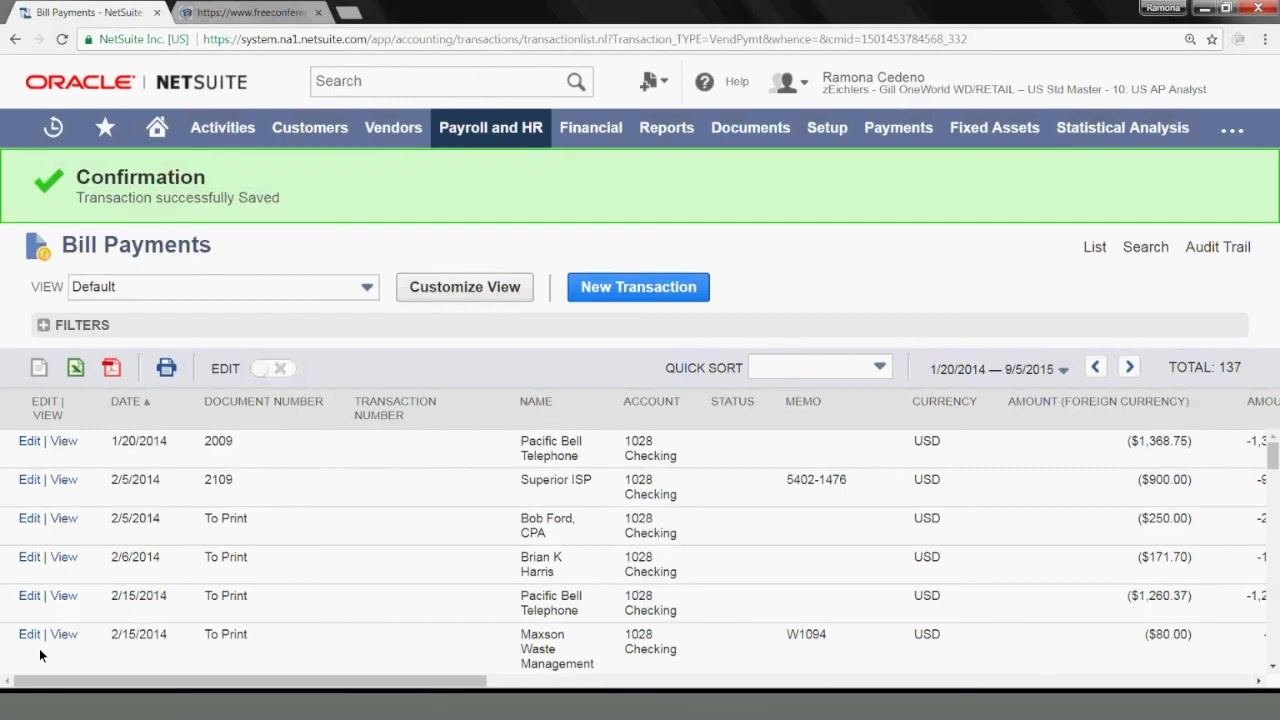Viewport: 1280px width, 720px height.
Task: Open the user role avatar menu
Action: point(788,82)
